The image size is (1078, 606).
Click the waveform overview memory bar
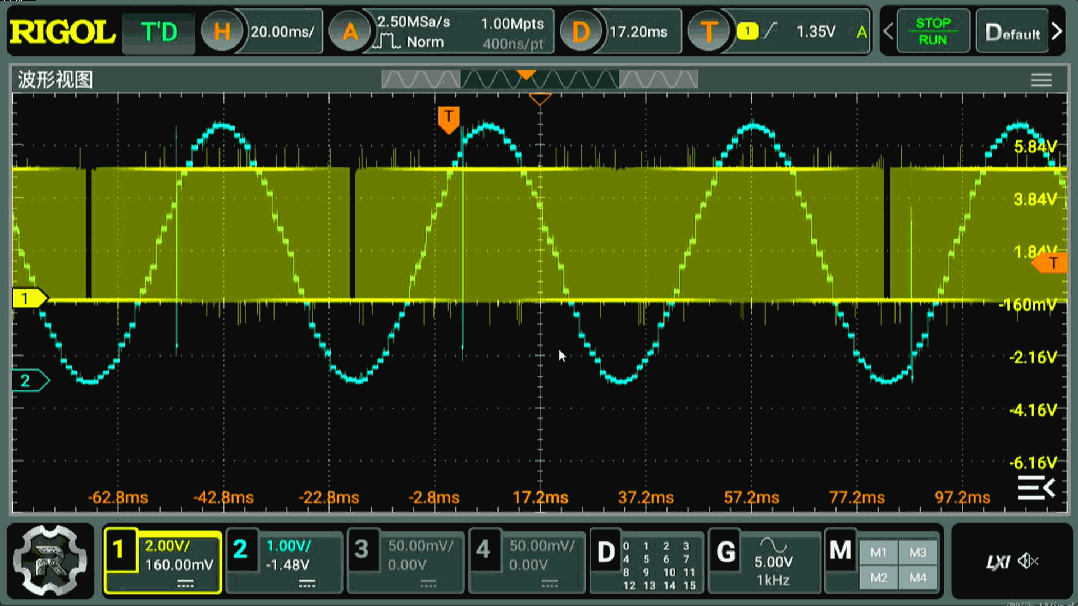tap(540, 80)
